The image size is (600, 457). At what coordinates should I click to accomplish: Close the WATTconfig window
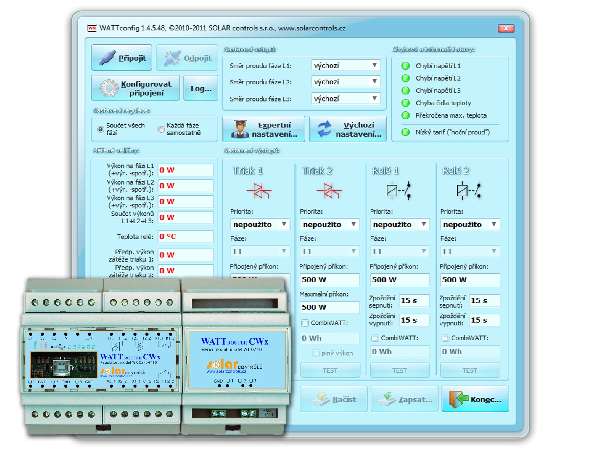[x=506, y=28]
